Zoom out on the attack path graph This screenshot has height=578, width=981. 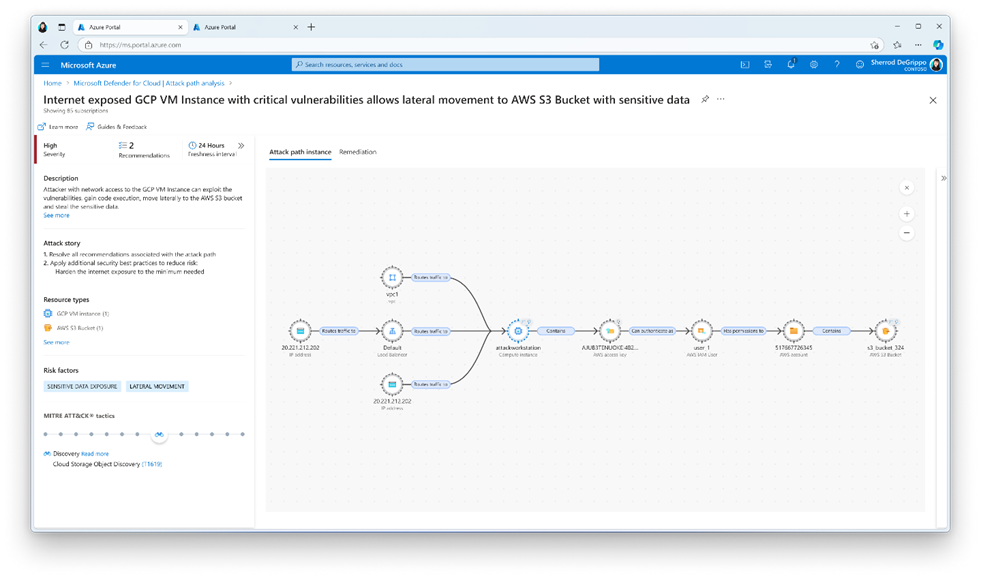pyautogui.click(x=907, y=233)
